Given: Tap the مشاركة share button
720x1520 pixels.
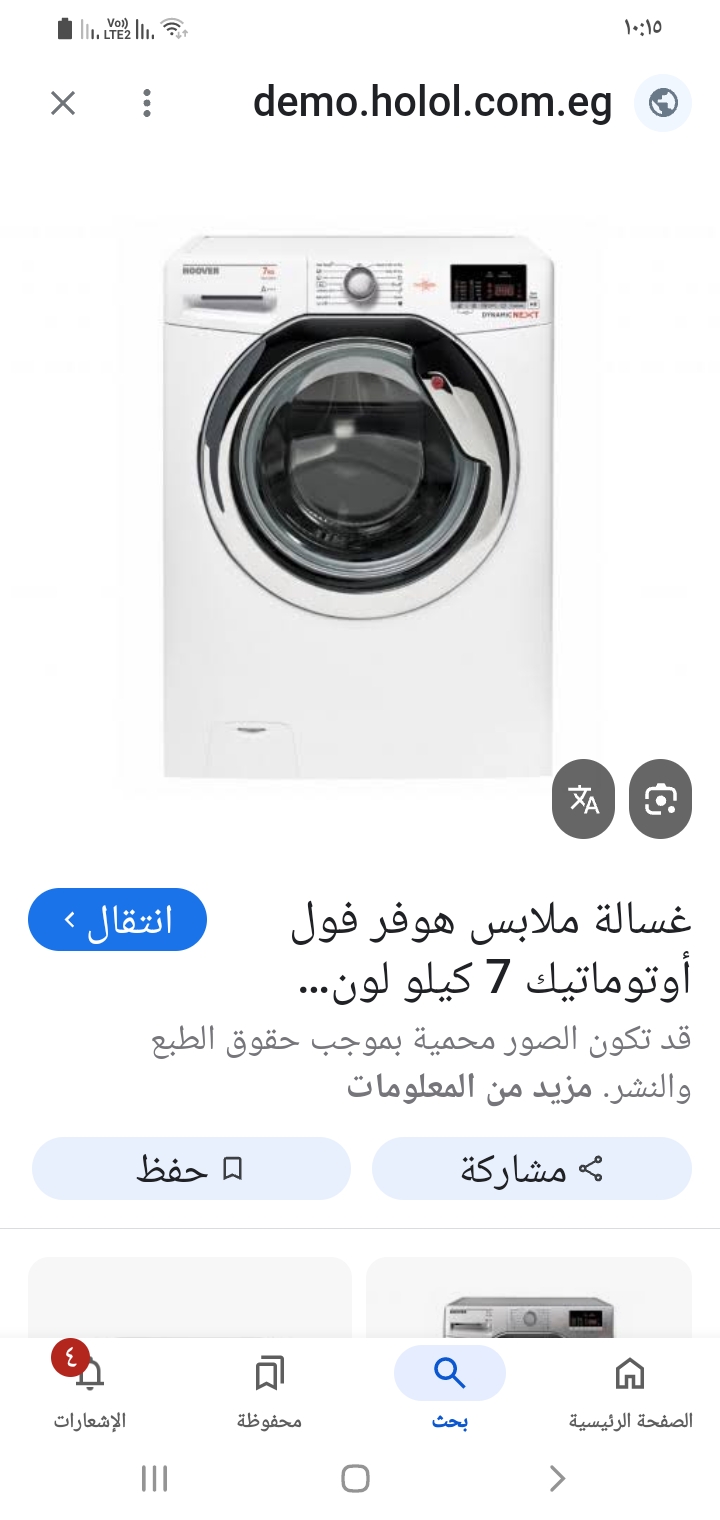Looking at the screenshot, I should pyautogui.click(x=532, y=1168).
